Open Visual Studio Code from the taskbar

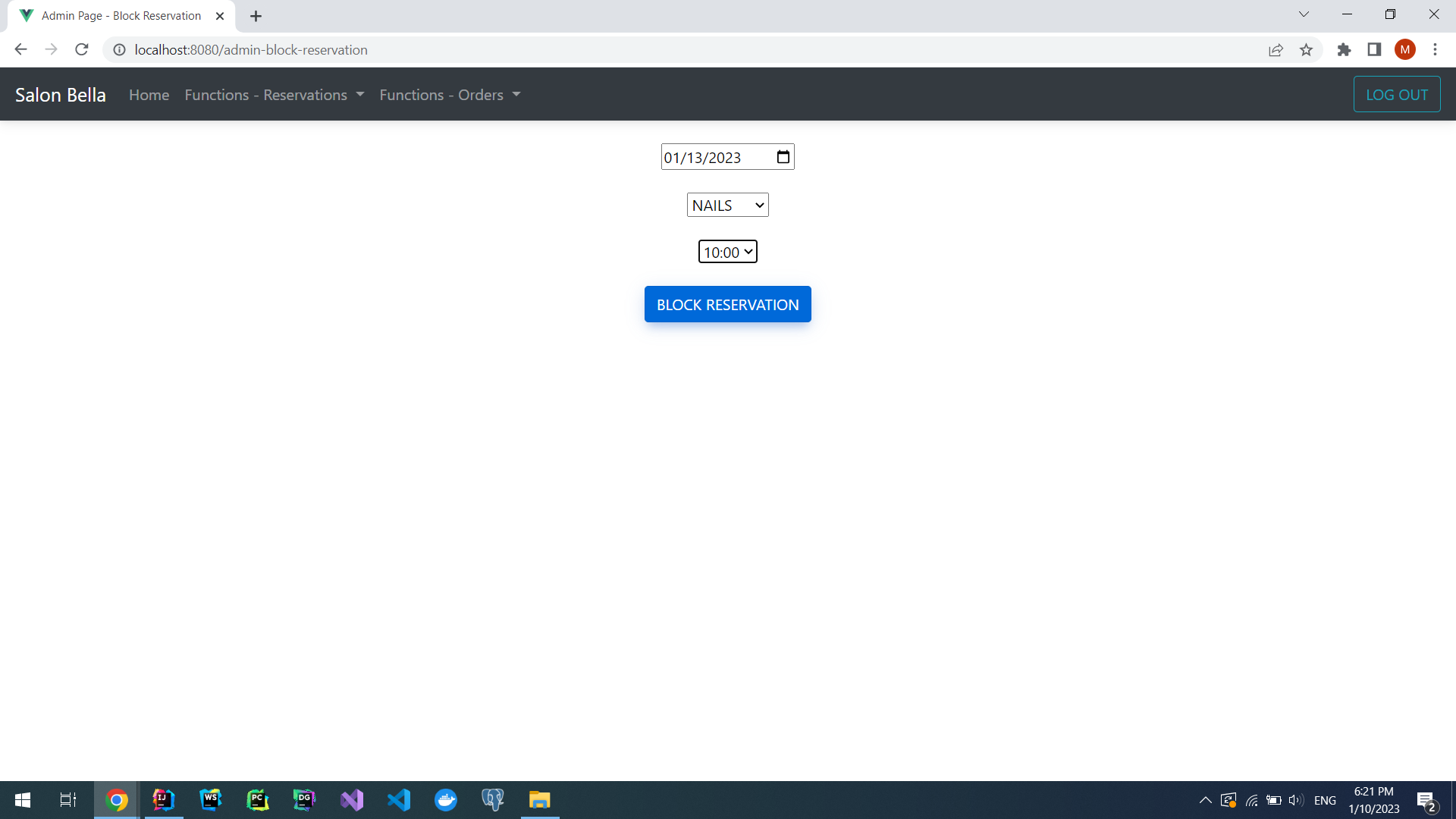point(399,800)
